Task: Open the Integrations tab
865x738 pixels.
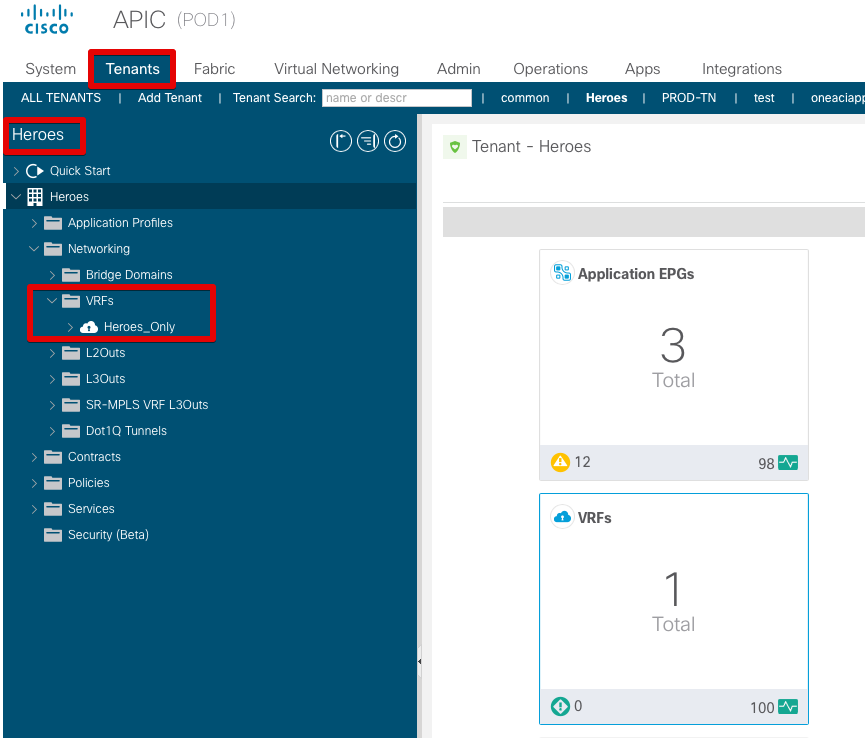Action: coord(742,69)
